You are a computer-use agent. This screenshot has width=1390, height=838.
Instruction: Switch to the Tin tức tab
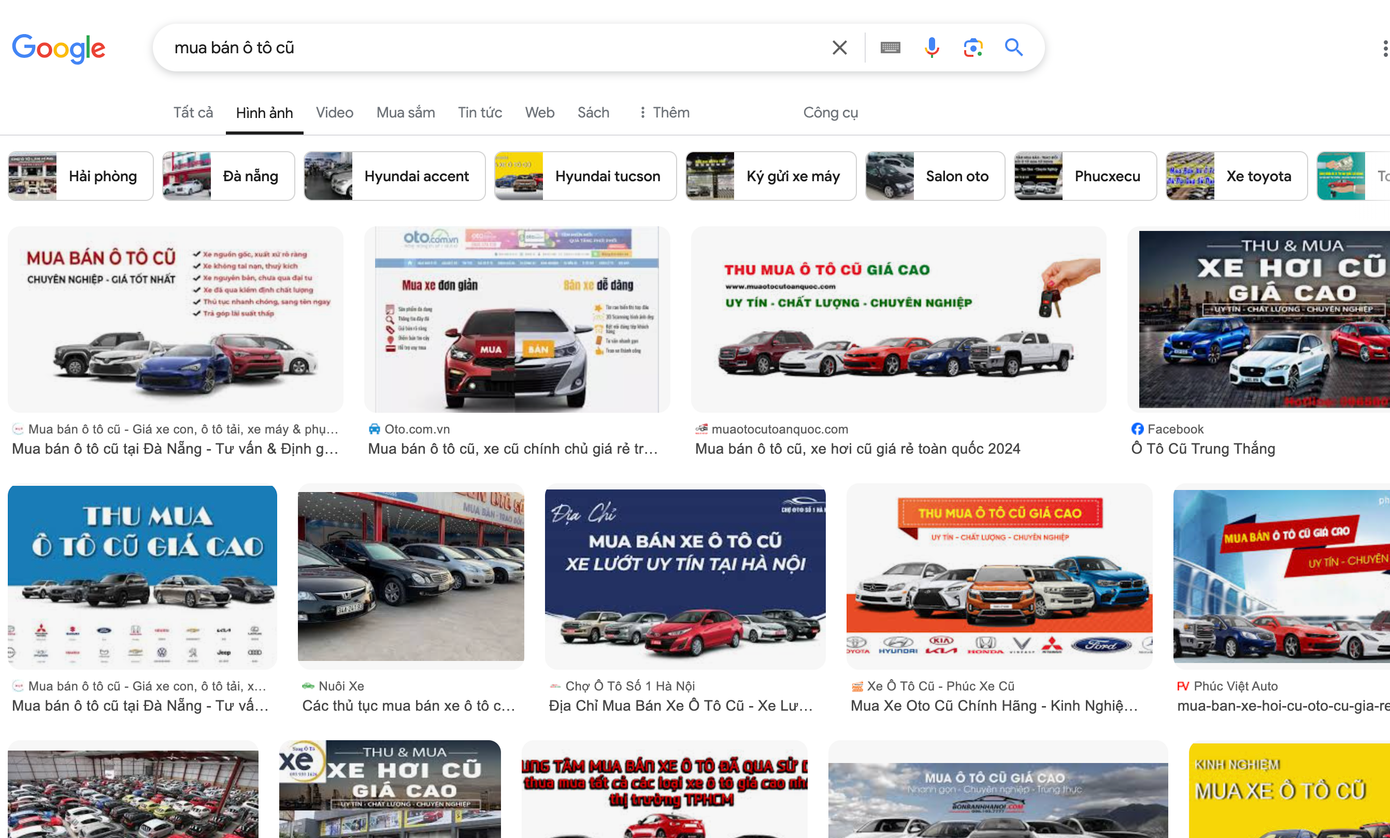point(480,113)
